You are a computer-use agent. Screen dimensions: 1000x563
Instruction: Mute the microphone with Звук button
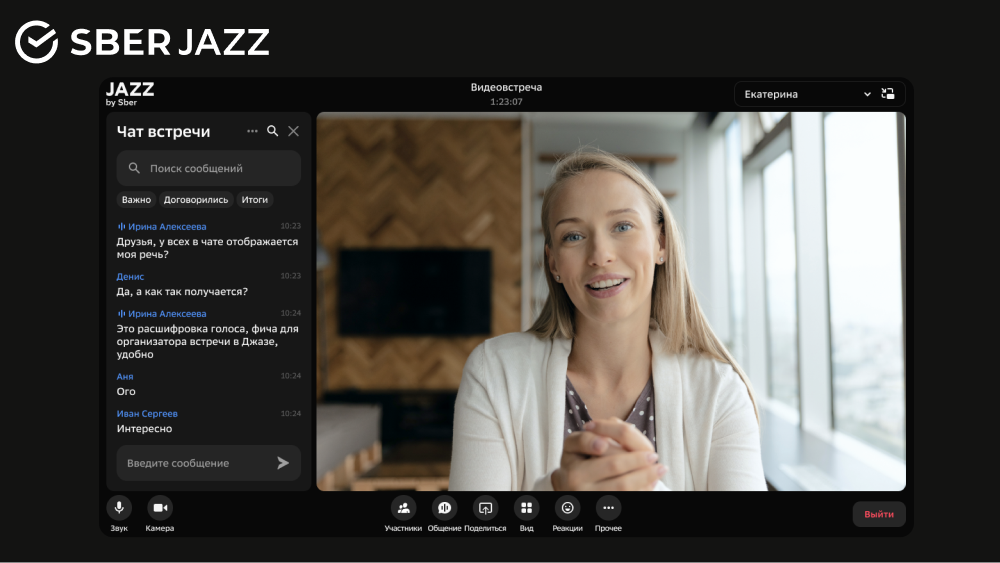[119, 508]
